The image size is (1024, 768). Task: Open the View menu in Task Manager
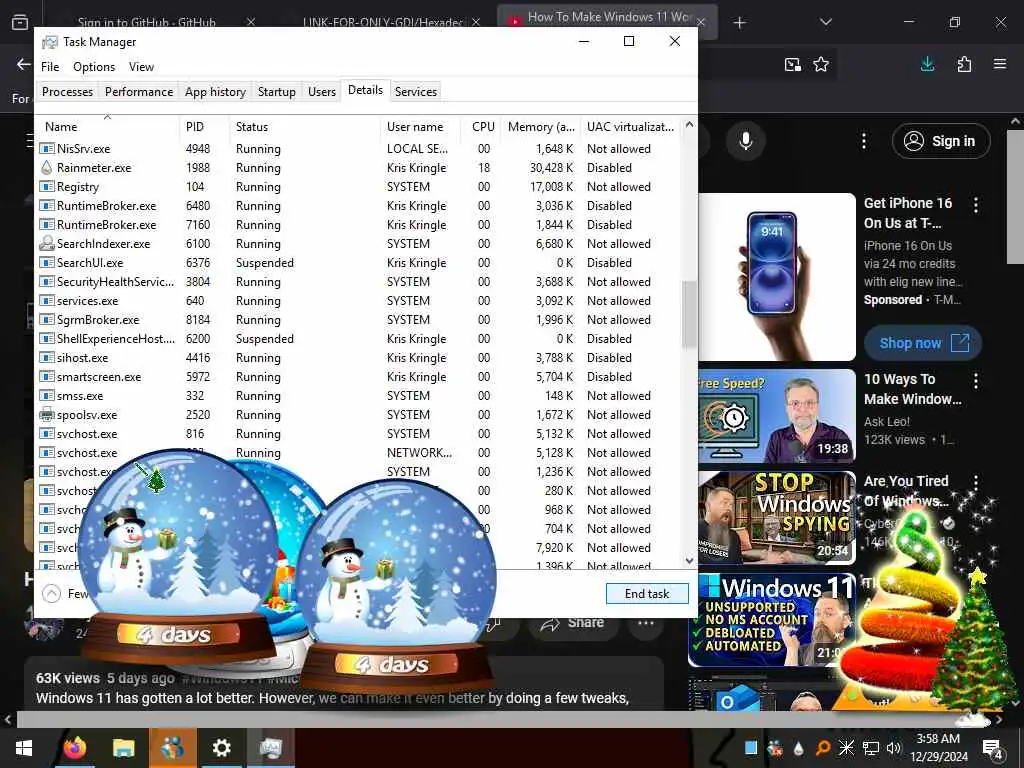(141, 67)
